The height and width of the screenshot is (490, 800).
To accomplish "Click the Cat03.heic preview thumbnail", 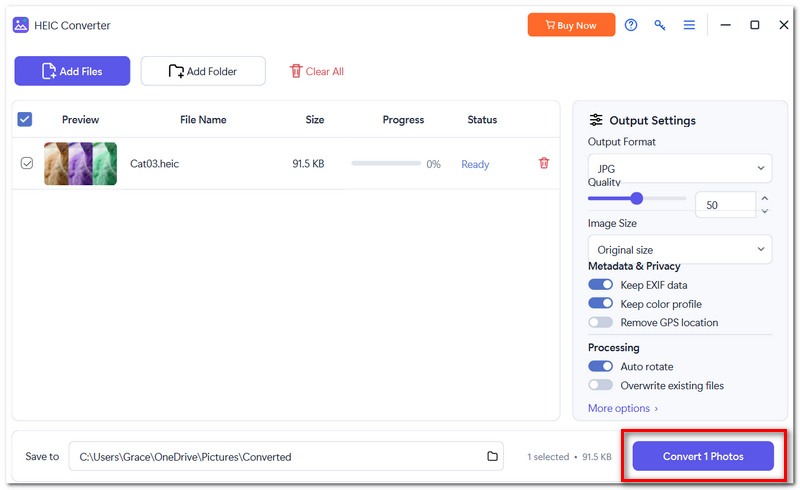I will click(x=80, y=163).
